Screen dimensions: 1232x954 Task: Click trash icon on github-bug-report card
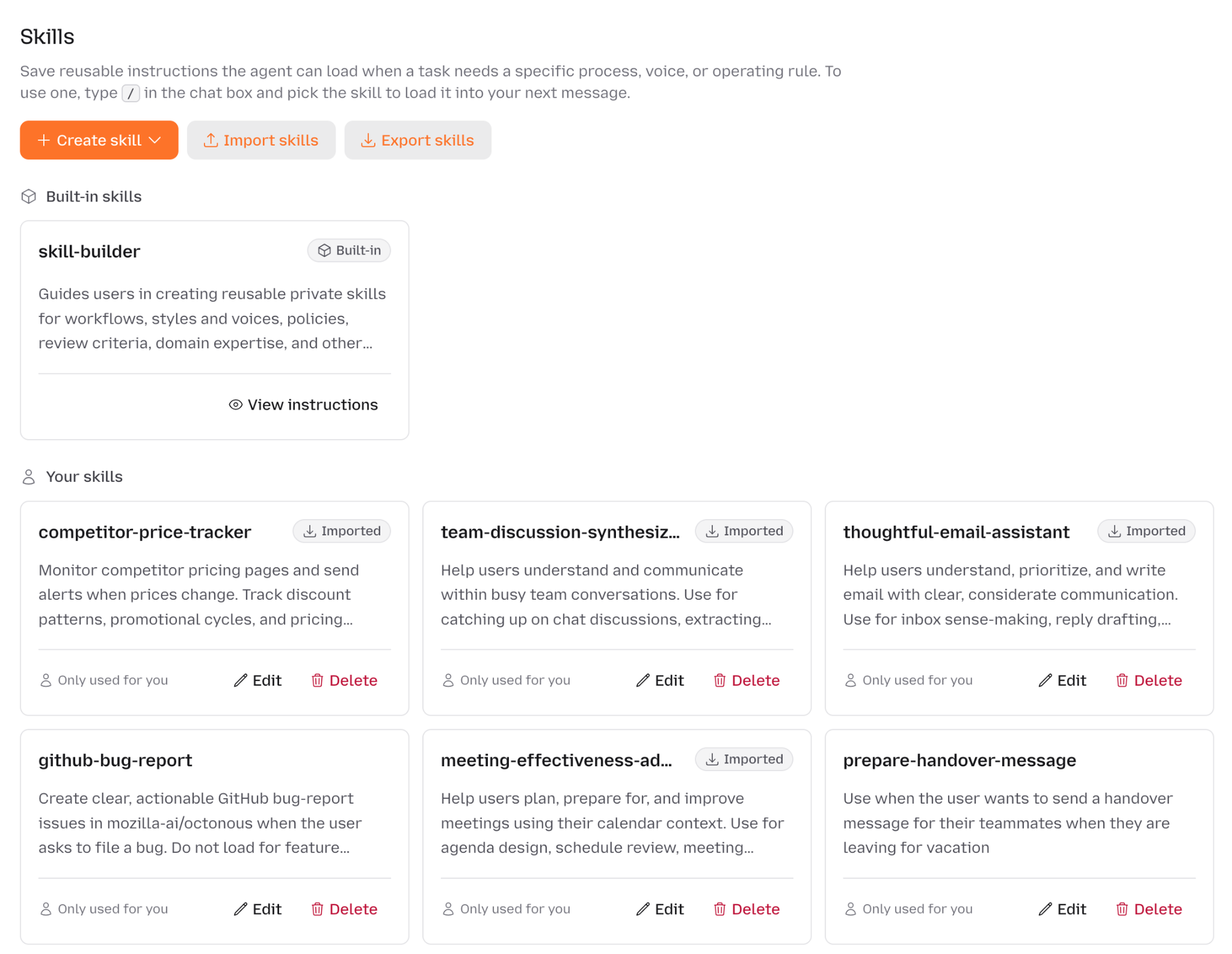[317, 909]
